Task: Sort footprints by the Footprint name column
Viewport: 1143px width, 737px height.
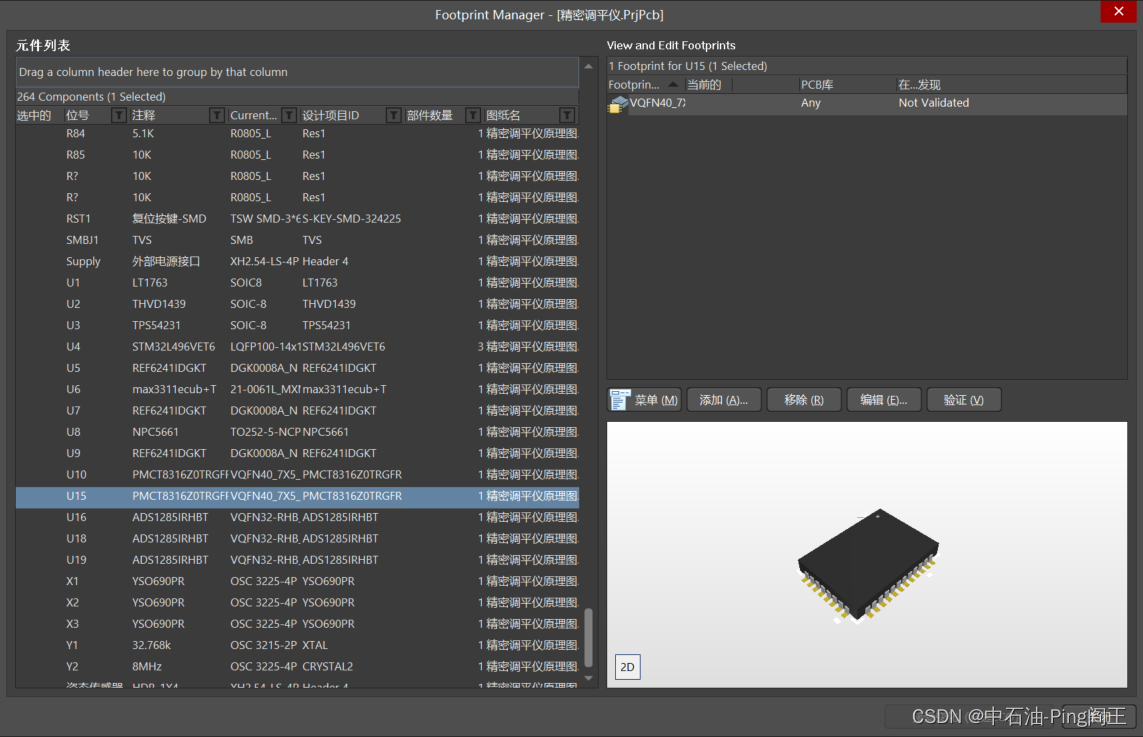Action: 634,85
